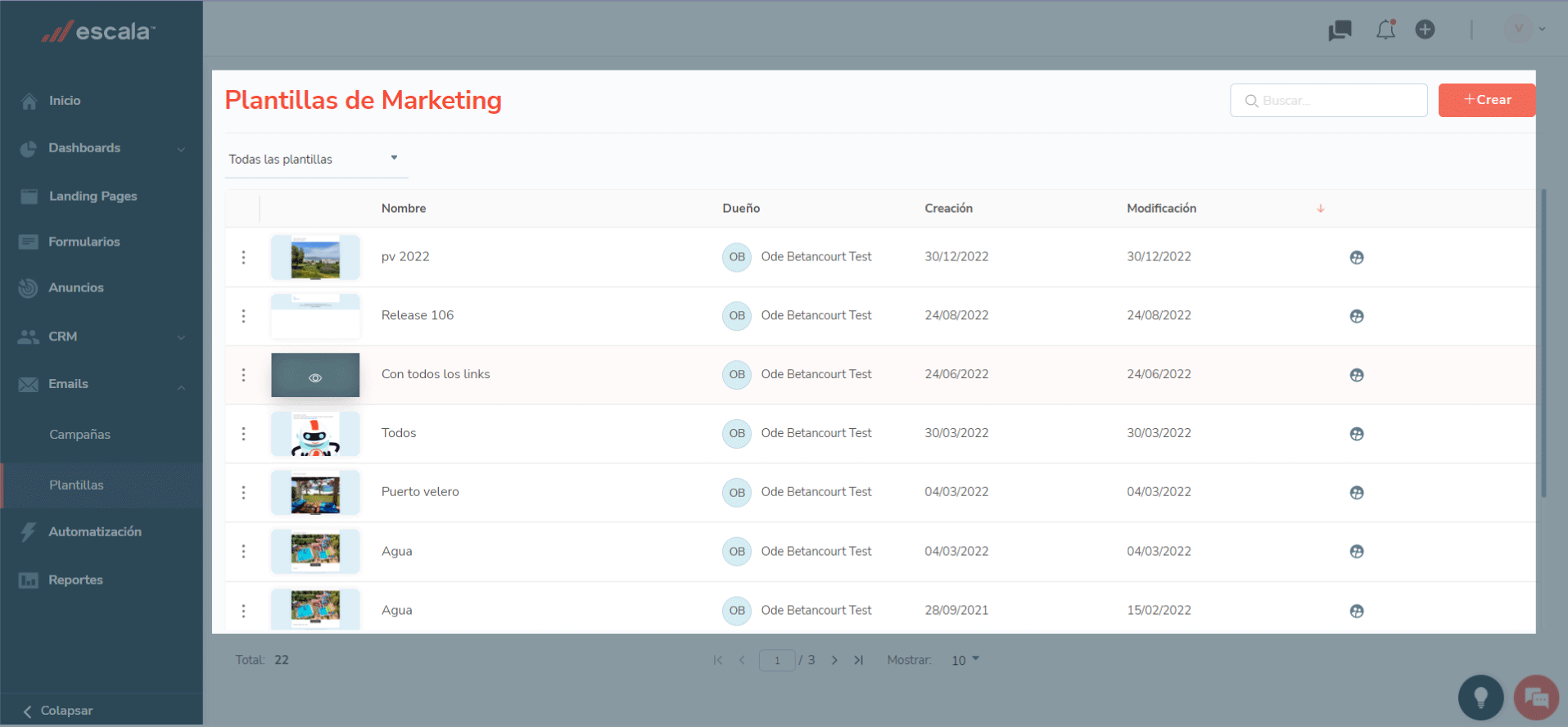Click the page number input field
The width and height of the screenshot is (1568, 727).
click(777, 660)
